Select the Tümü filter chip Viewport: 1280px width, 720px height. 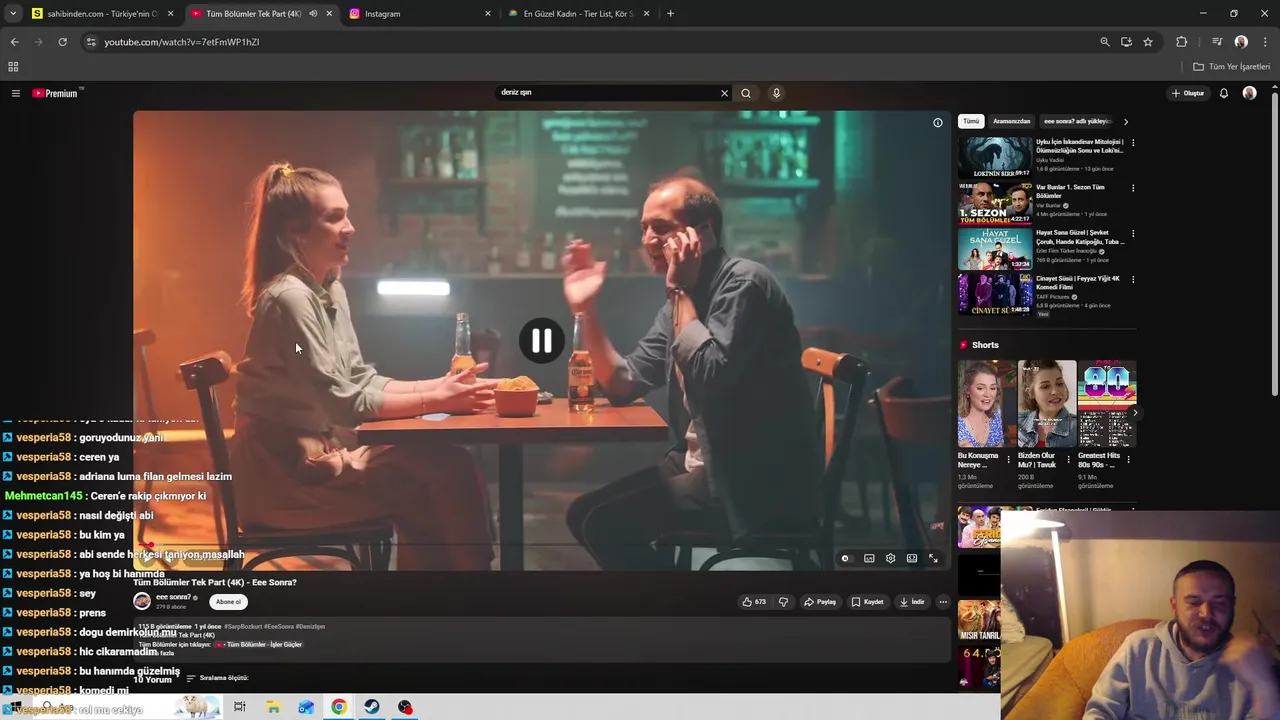[x=971, y=121]
